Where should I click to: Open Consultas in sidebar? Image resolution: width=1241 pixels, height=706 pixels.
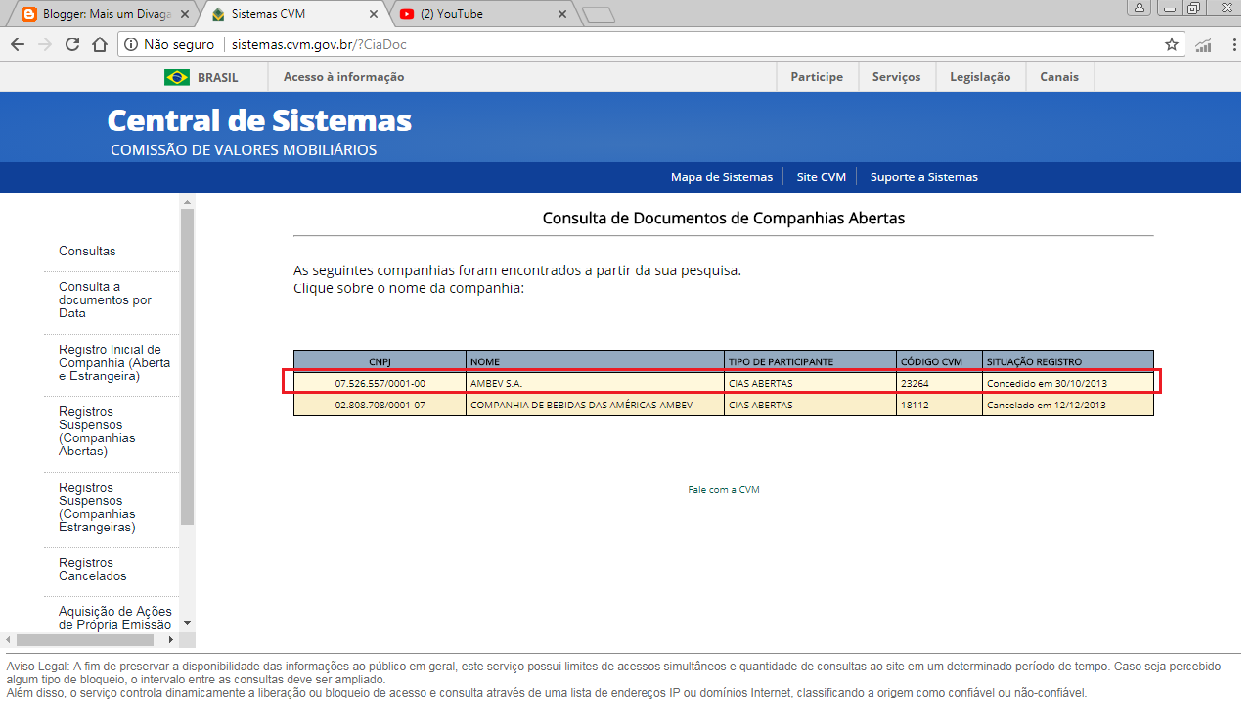click(x=87, y=251)
